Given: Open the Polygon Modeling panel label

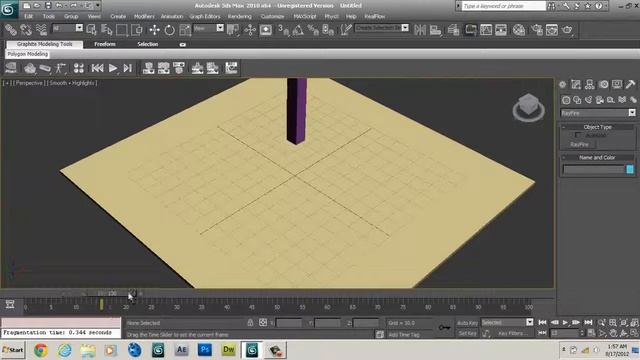Looking at the screenshot, I should point(28,54).
